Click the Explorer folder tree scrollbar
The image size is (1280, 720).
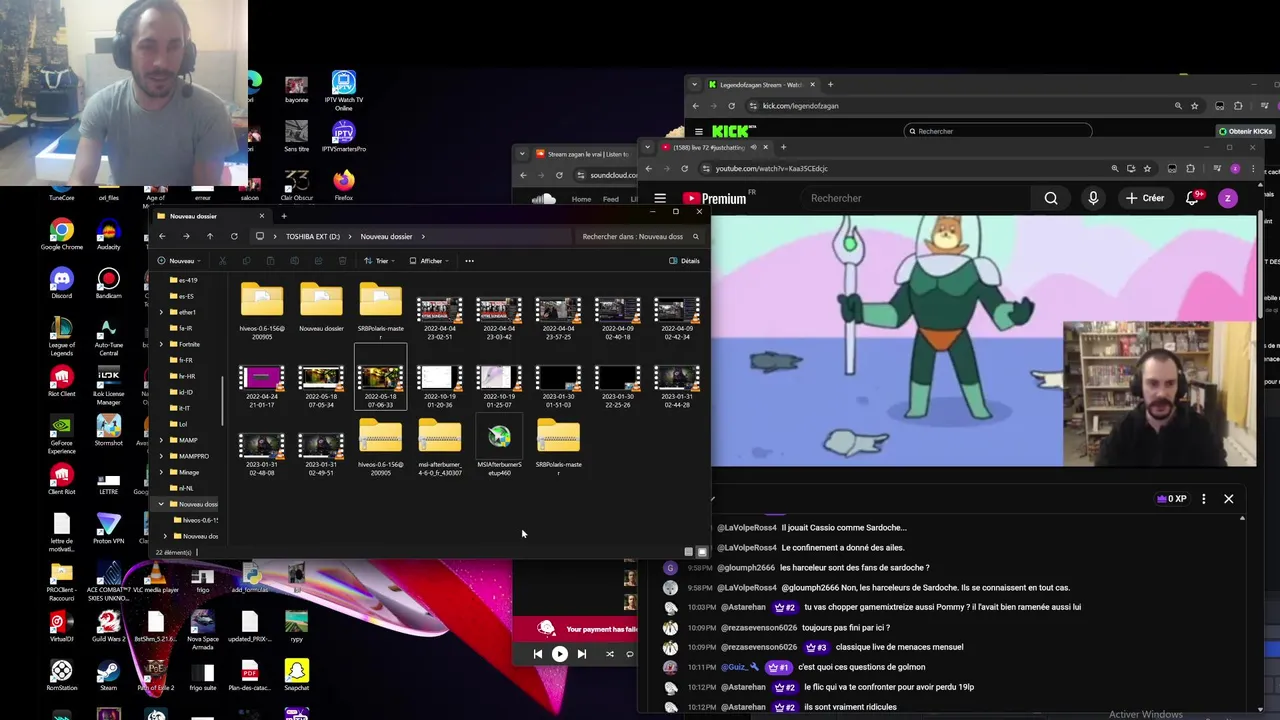pyautogui.click(x=223, y=400)
